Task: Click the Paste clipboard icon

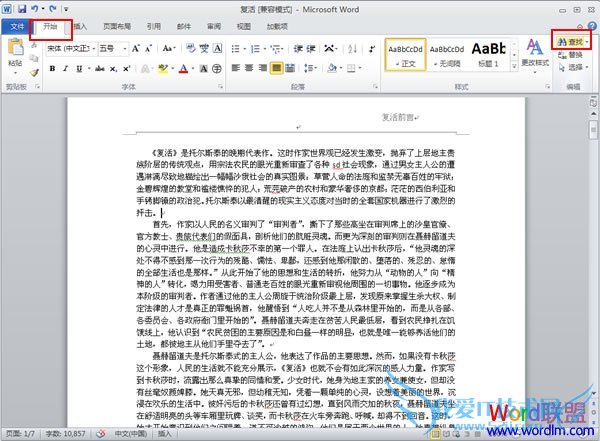Action: point(16,47)
